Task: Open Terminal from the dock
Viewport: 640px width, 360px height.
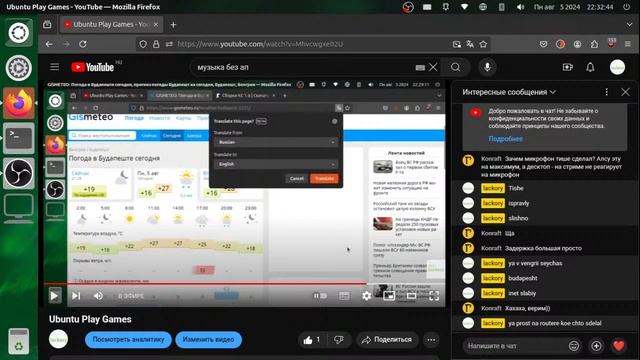Action: click(19, 138)
